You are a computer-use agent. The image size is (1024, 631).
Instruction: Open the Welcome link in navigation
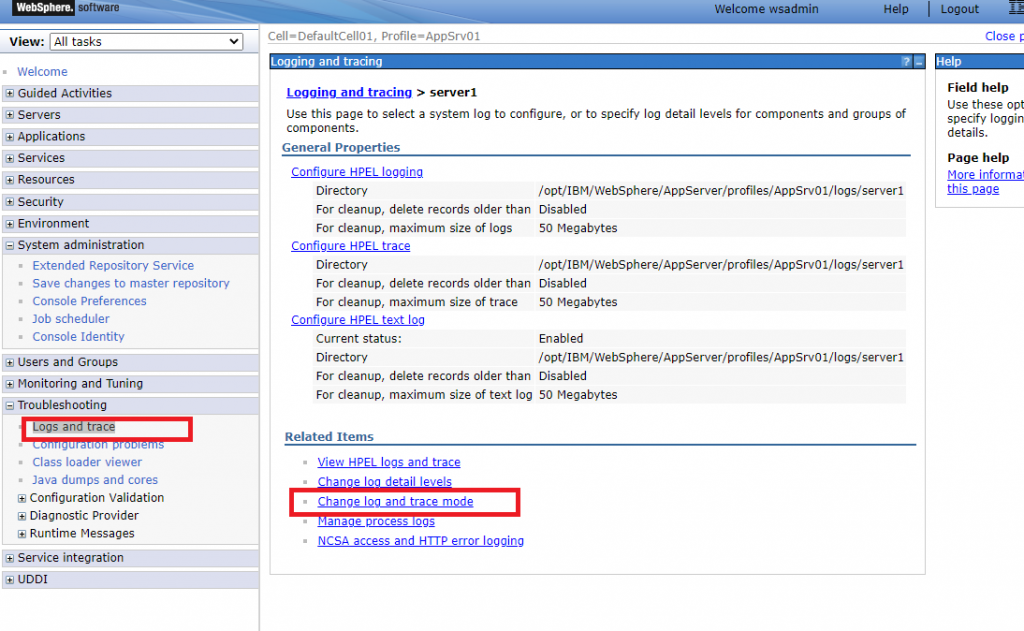tap(42, 72)
